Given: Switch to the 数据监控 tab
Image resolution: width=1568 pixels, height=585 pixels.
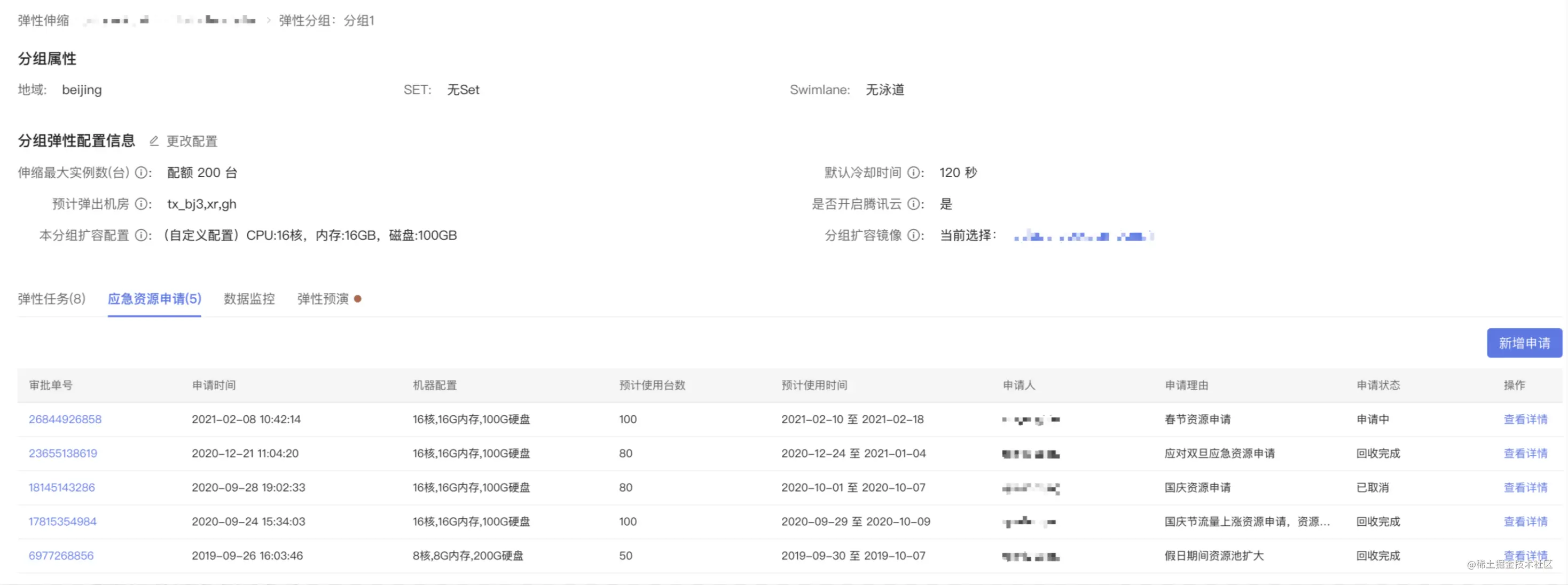Looking at the screenshot, I should tap(249, 298).
